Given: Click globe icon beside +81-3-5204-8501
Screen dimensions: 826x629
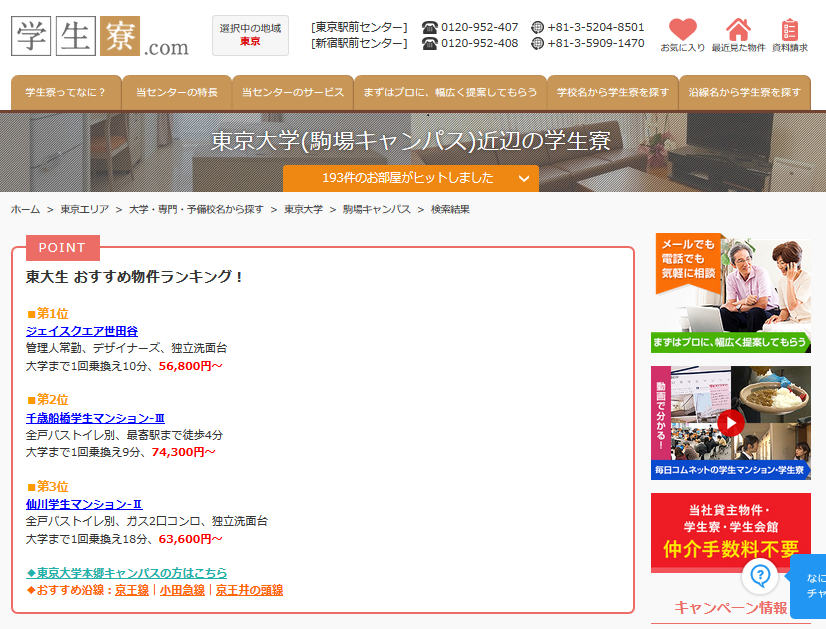Looking at the screenshot, I should [537, 27].
